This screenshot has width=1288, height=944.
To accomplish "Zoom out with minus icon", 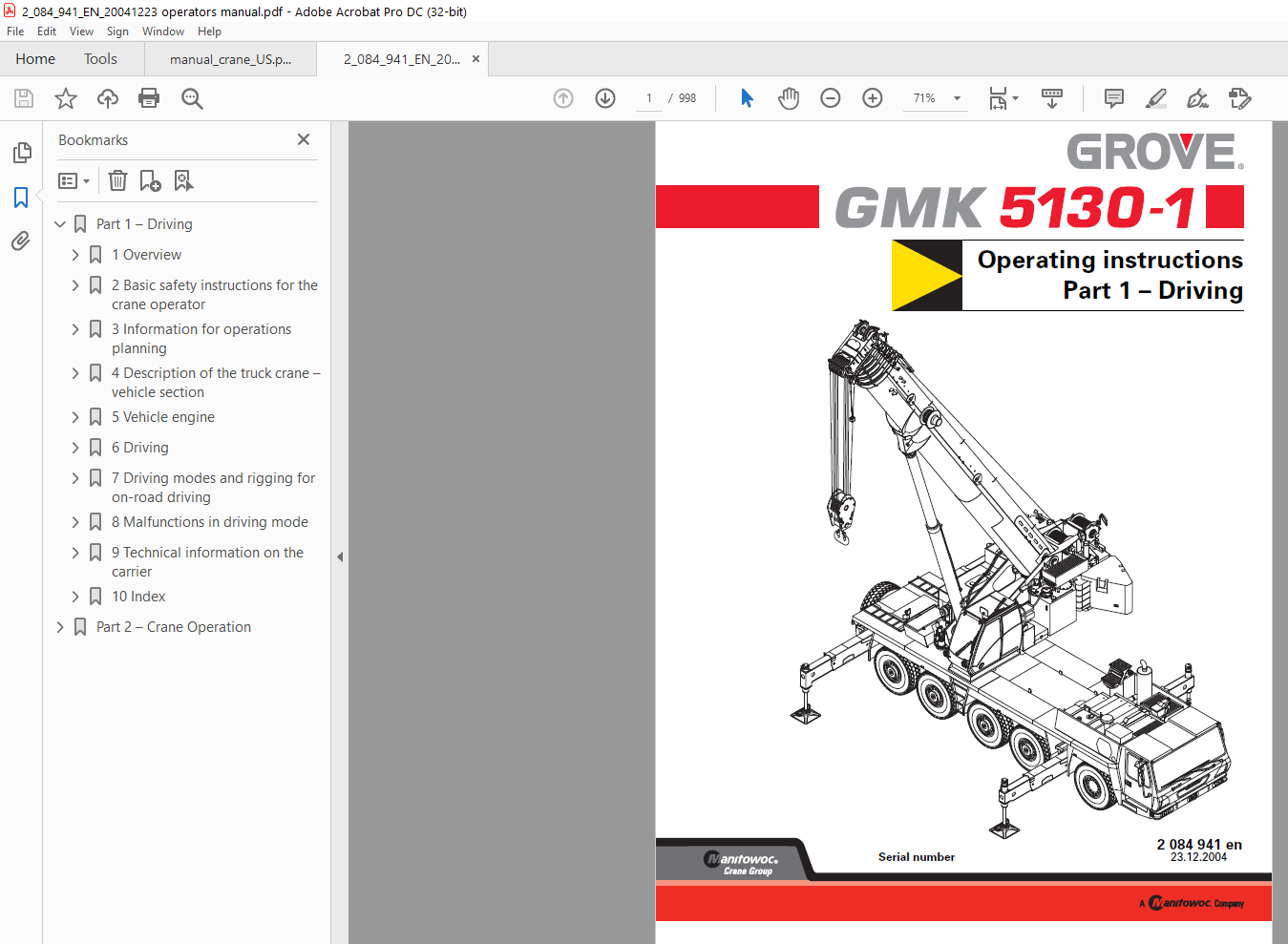I will coord(831,98).
